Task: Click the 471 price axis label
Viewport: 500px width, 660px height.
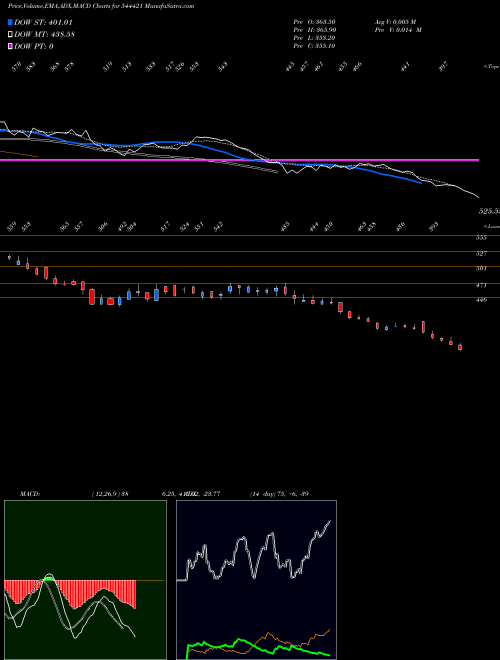Action: coord(481,285)
